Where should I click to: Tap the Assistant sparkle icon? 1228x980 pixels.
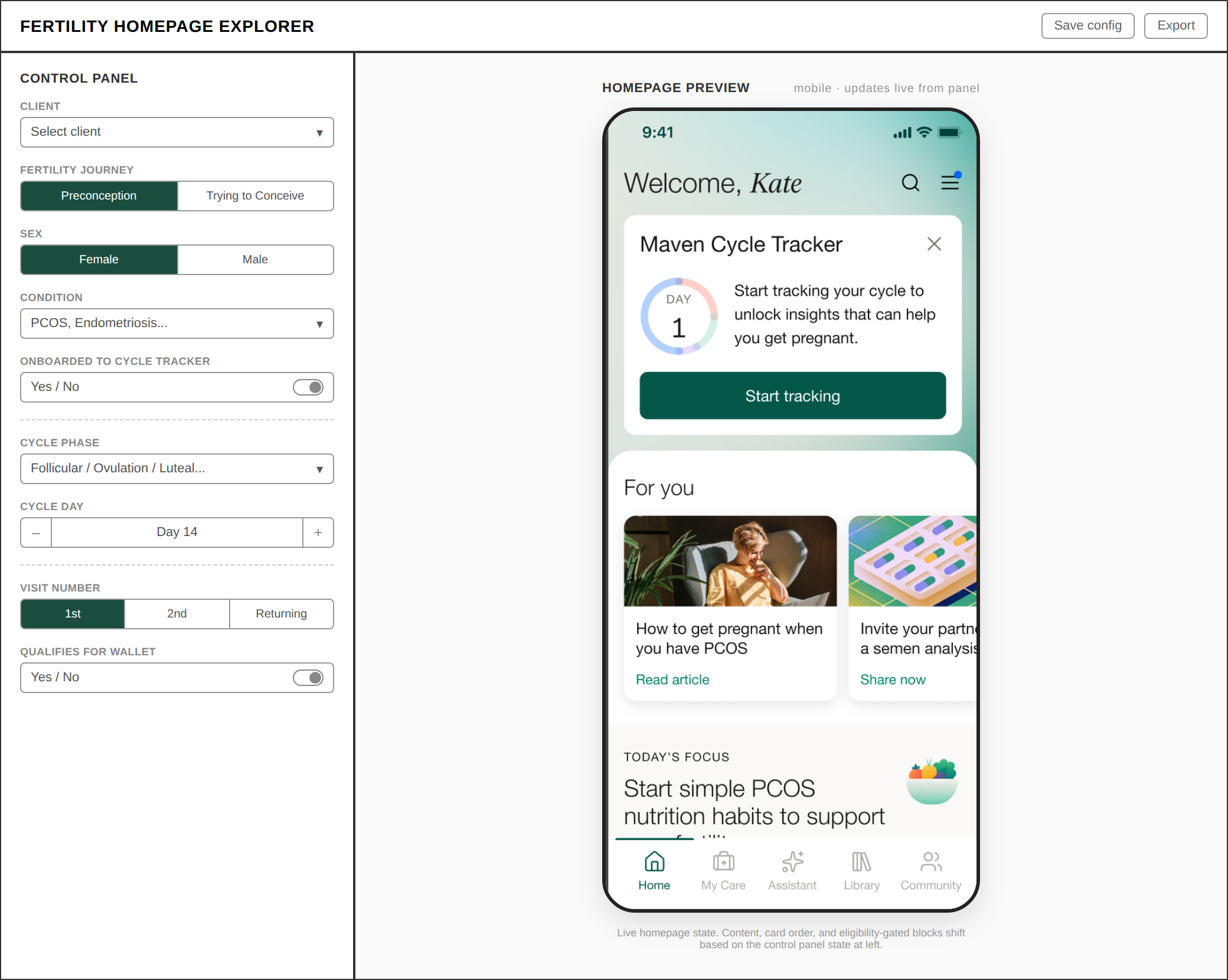tap(792, 862)
